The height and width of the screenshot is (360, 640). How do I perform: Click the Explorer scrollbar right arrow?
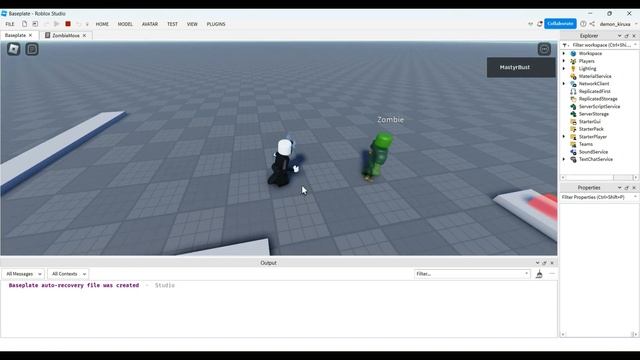pos(635,178)
